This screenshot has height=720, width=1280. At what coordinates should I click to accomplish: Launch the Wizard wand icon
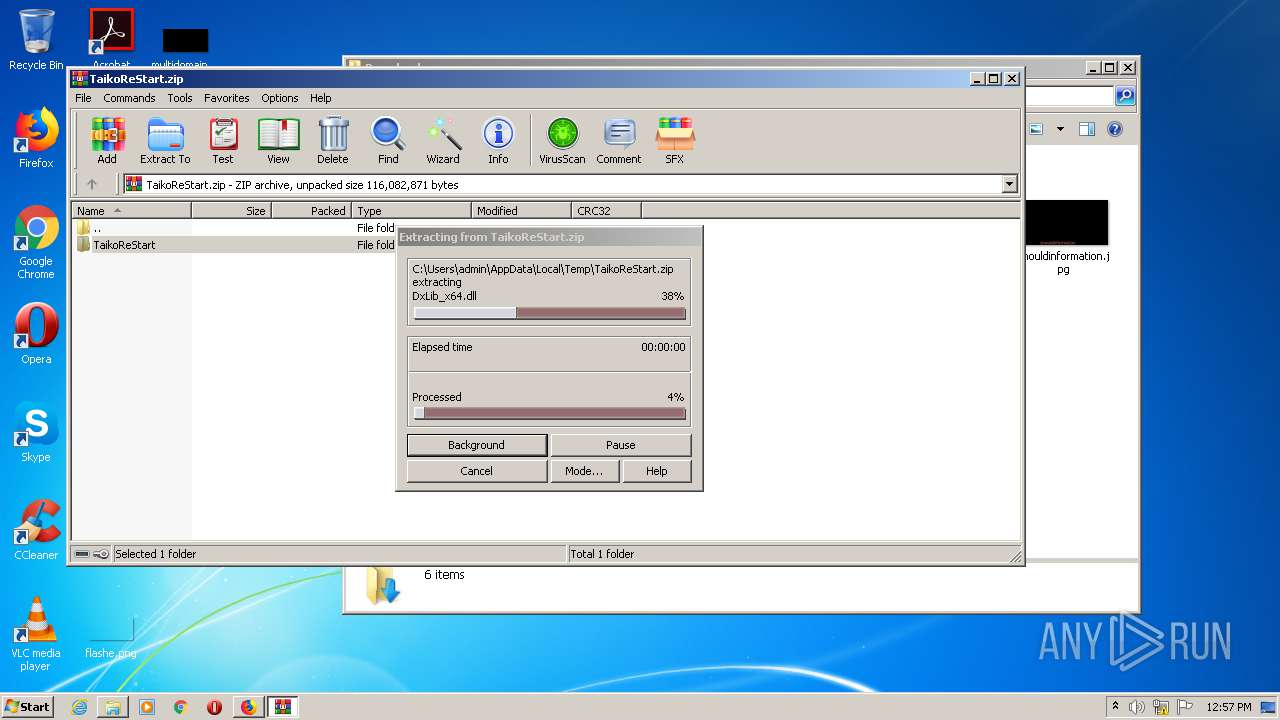click(x=443, y=140)
